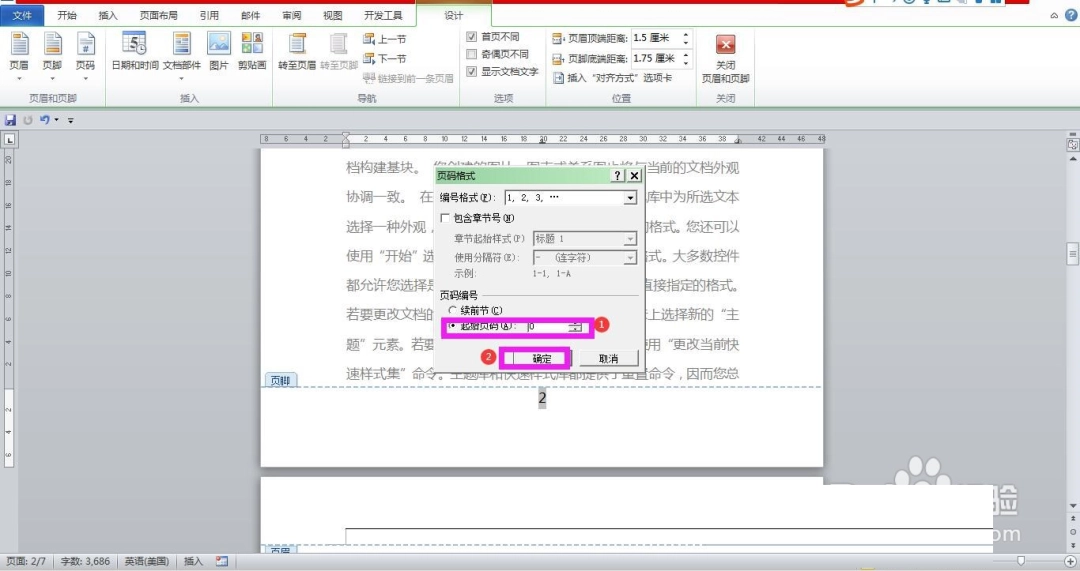Screen dimensions: 1080x571
Task: Minimize the ribbon with the caret icon
Action: pyautogui.click(x=1054, y=15)
